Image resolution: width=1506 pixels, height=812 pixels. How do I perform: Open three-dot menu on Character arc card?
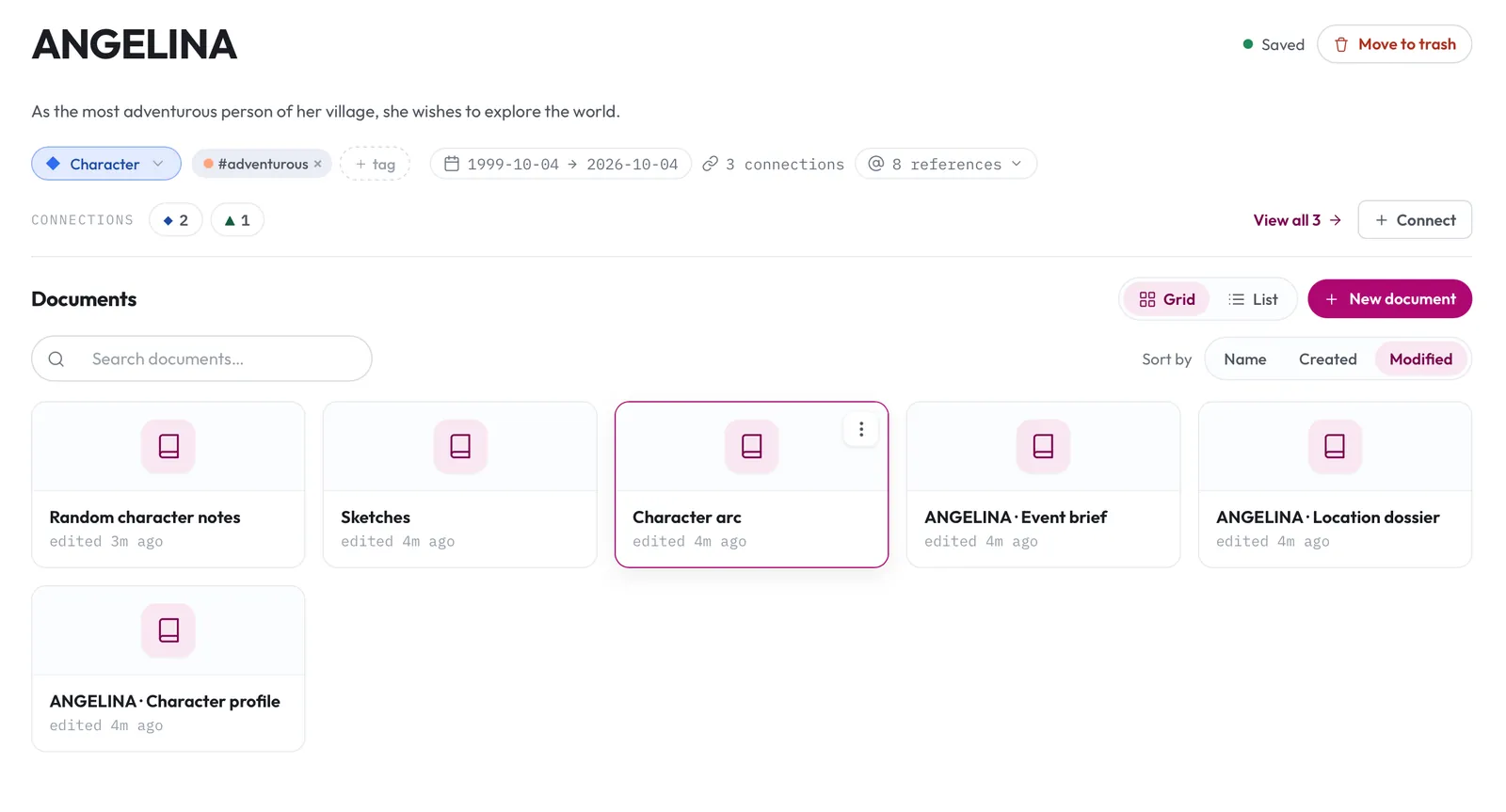860,430
